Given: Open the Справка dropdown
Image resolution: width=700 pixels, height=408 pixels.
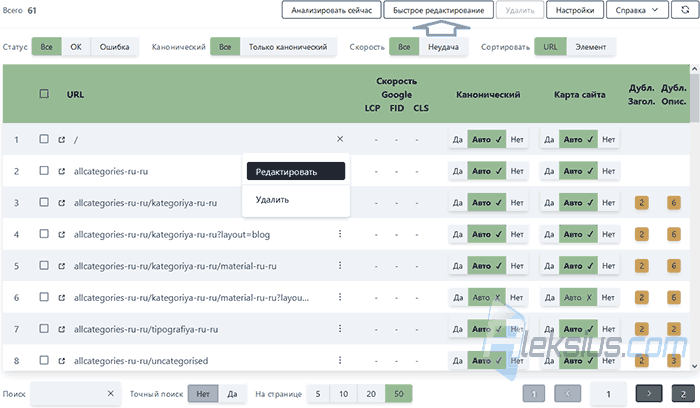Looking at the screenshot, I should pos(637,10).
